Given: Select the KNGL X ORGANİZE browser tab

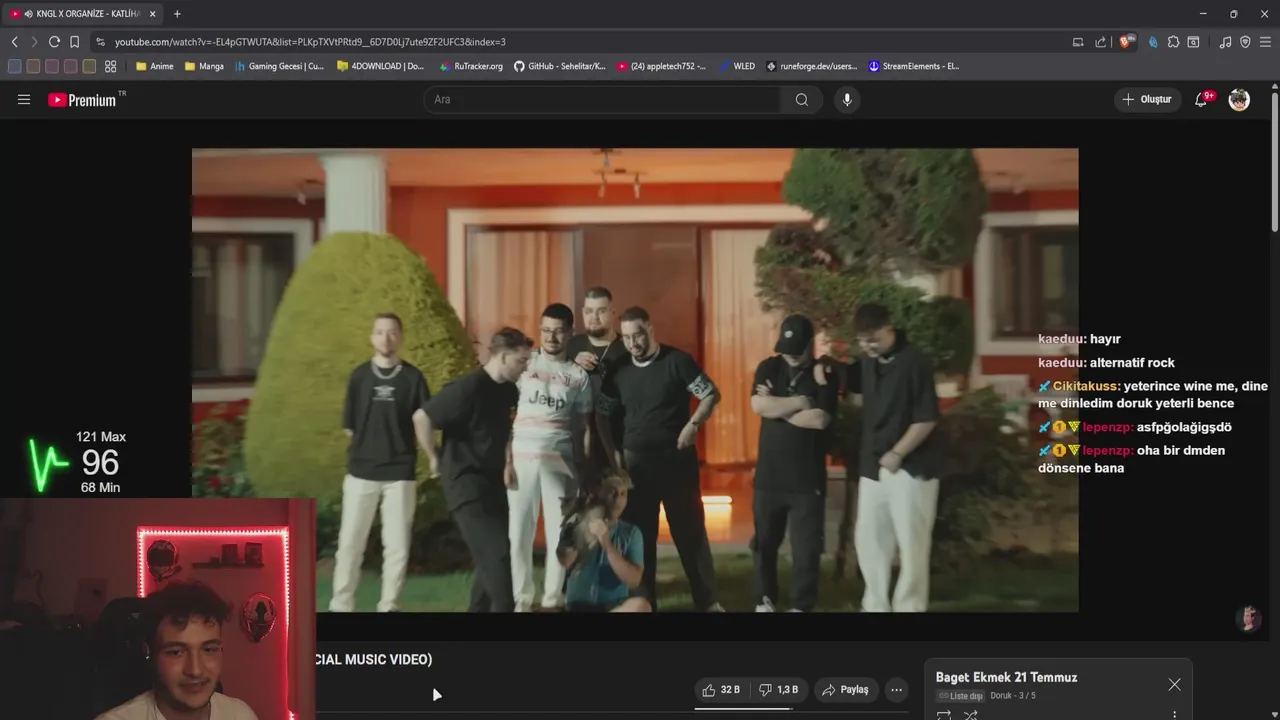Looking at the screenshot, I should (83, 14).
